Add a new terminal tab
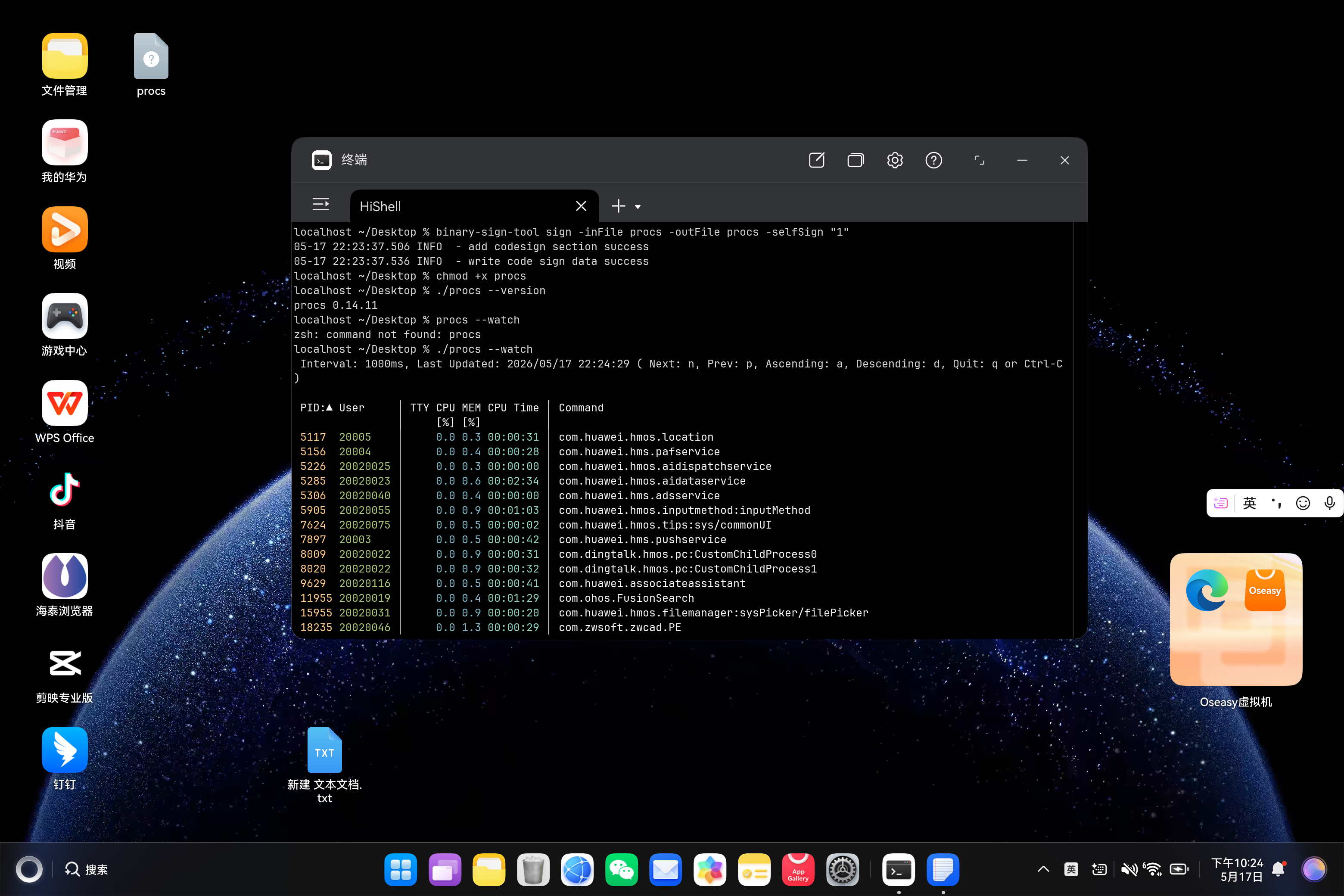Image resolution: width=1344 pixels, height=896 pixels. coord(618,206)
